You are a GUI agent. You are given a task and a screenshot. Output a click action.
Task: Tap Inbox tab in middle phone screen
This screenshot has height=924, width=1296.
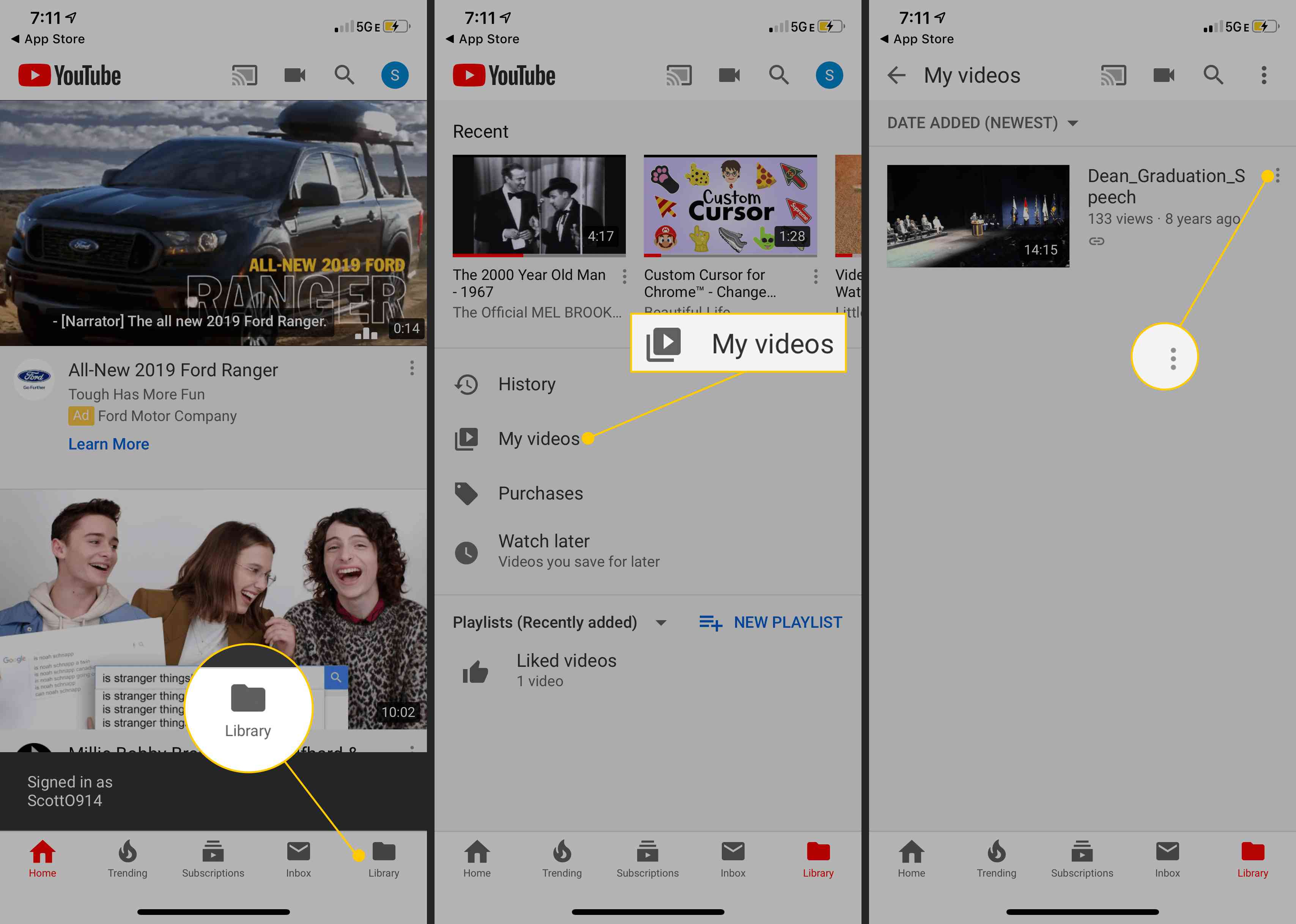click(x=733, y=859)
